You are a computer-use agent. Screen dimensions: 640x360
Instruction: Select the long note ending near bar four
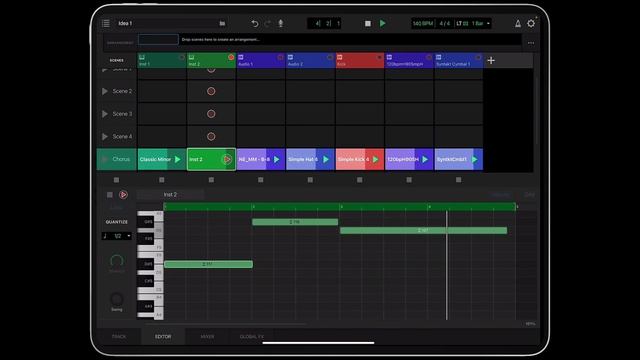click(x=423, y=231)
